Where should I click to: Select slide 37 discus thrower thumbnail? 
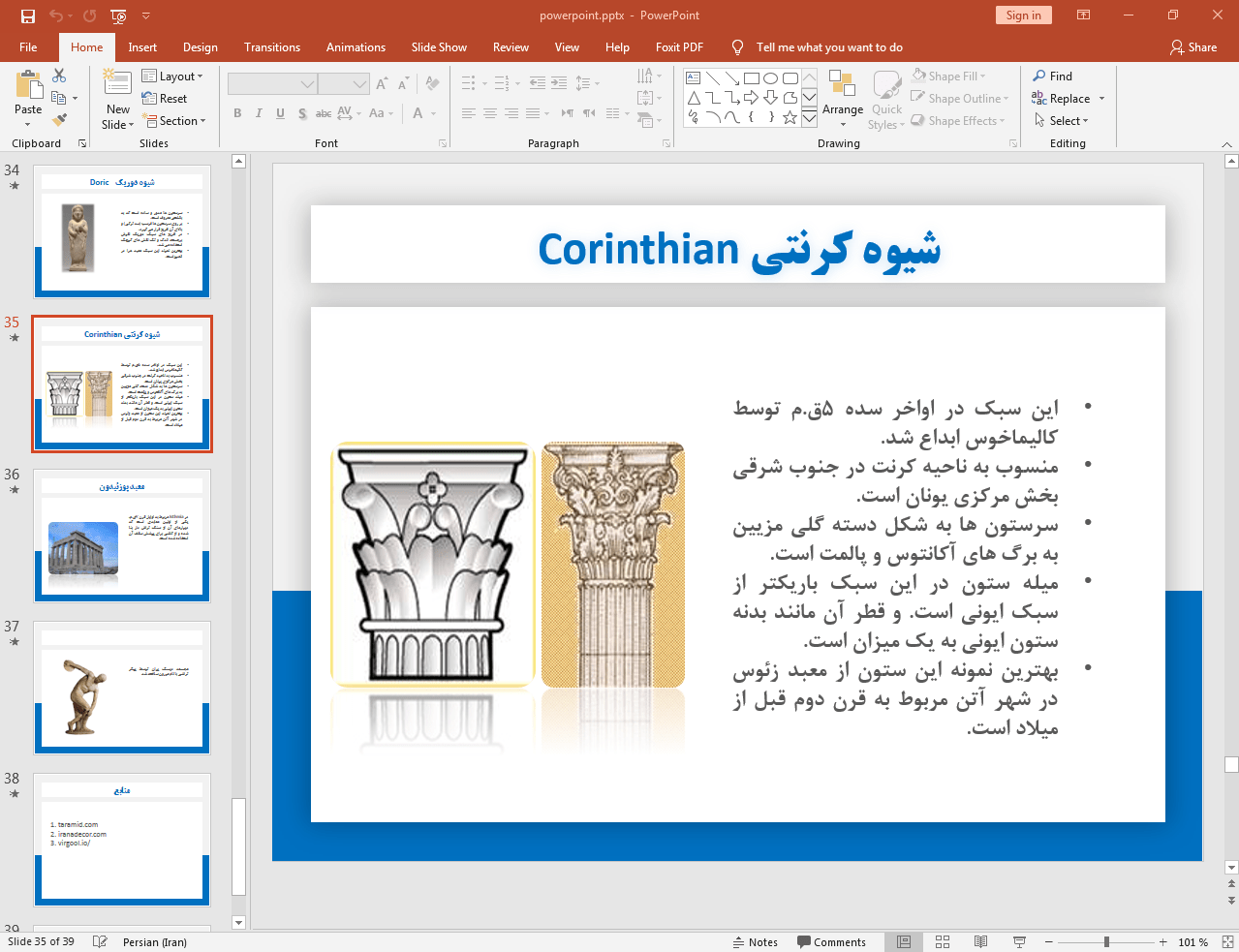coord(122,688)
